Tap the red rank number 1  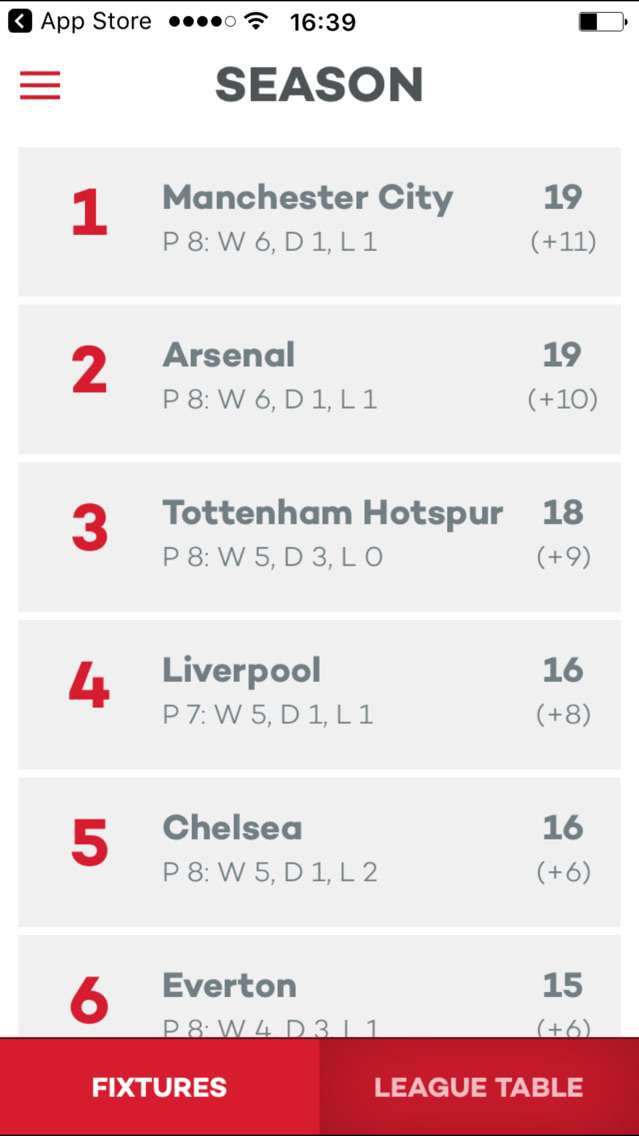coord(90,214)
